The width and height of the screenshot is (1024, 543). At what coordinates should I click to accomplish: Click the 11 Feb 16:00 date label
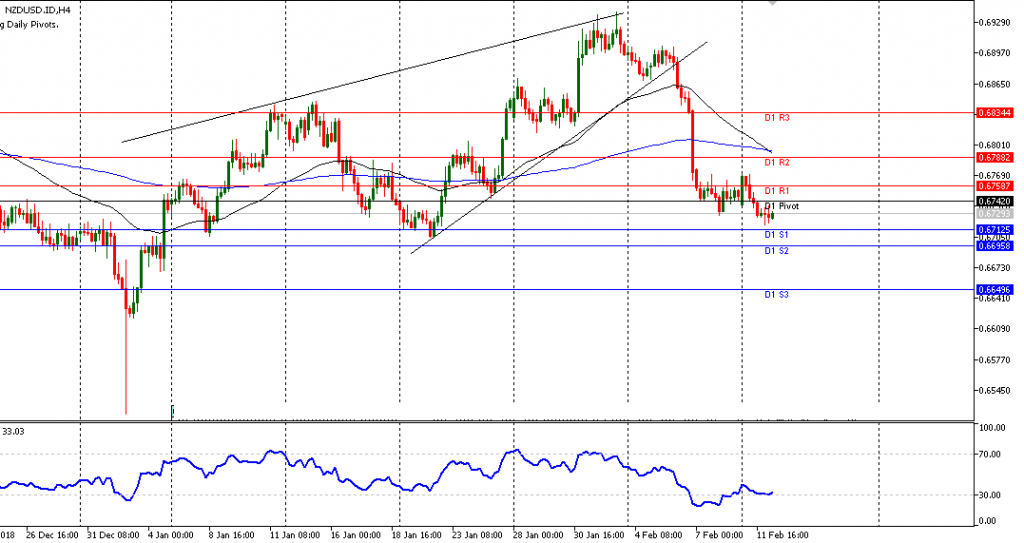pyautogui.click(x=783, y=535)
